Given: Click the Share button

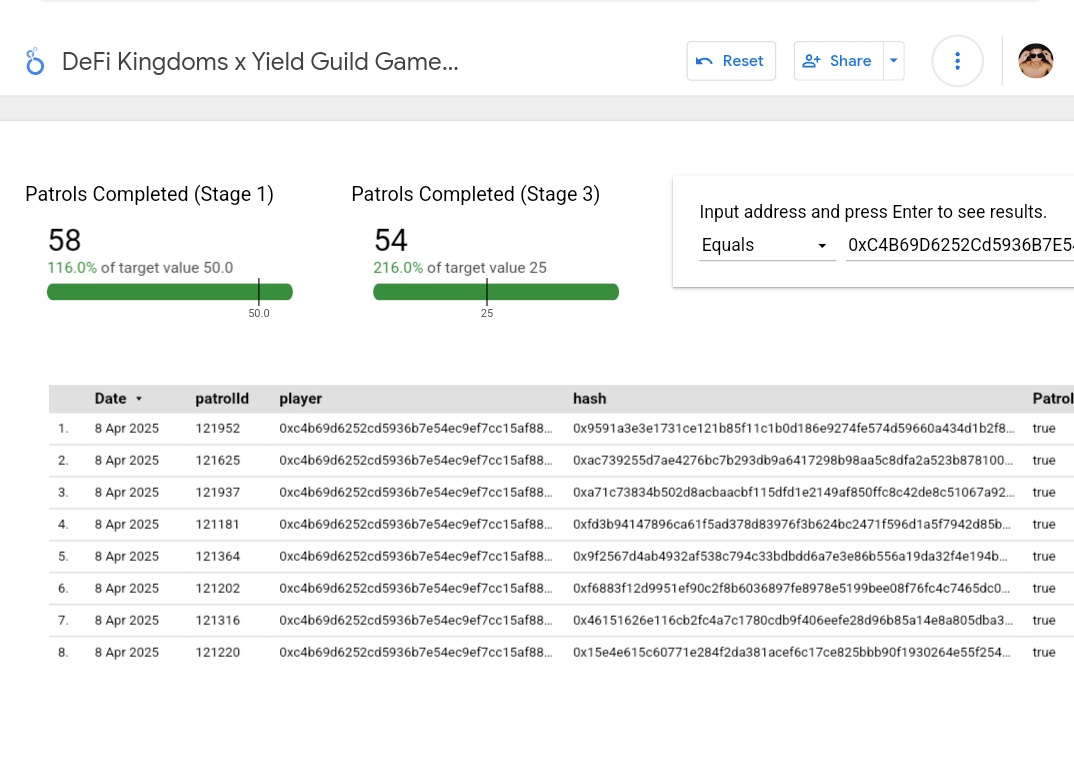Looking at the screenshot, I should click(x=838, y=61).
